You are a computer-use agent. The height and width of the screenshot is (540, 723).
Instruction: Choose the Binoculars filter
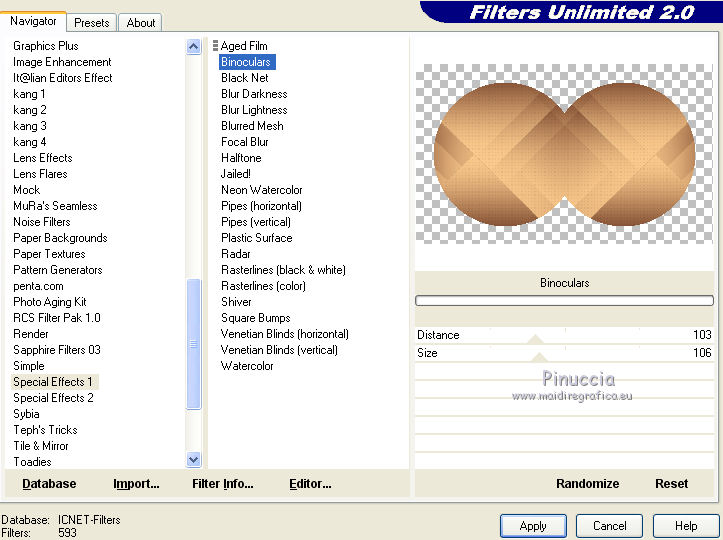click(x=247, y=62)
